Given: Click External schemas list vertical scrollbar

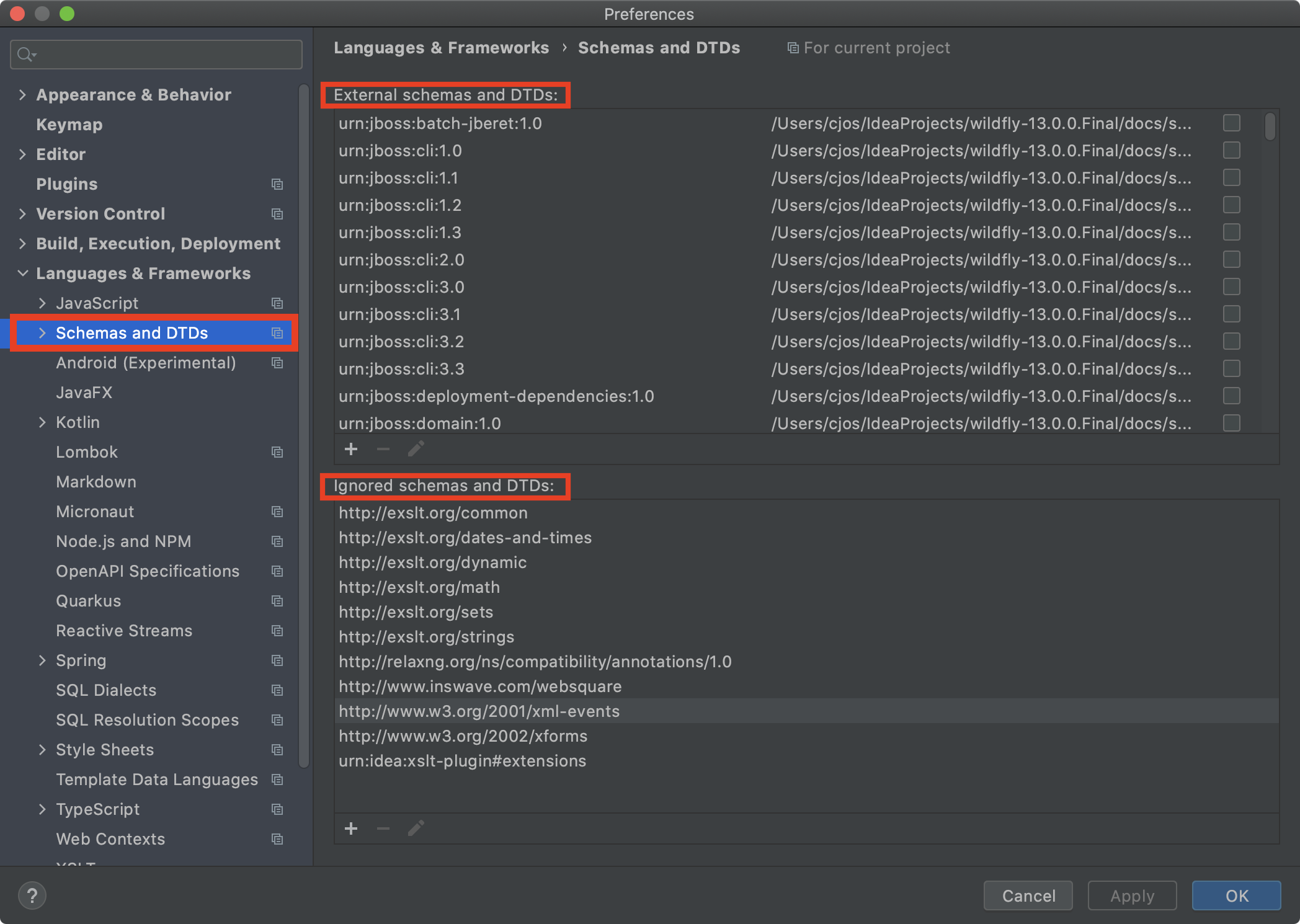Looking at the screenshot, I should tap(1270, 127).
